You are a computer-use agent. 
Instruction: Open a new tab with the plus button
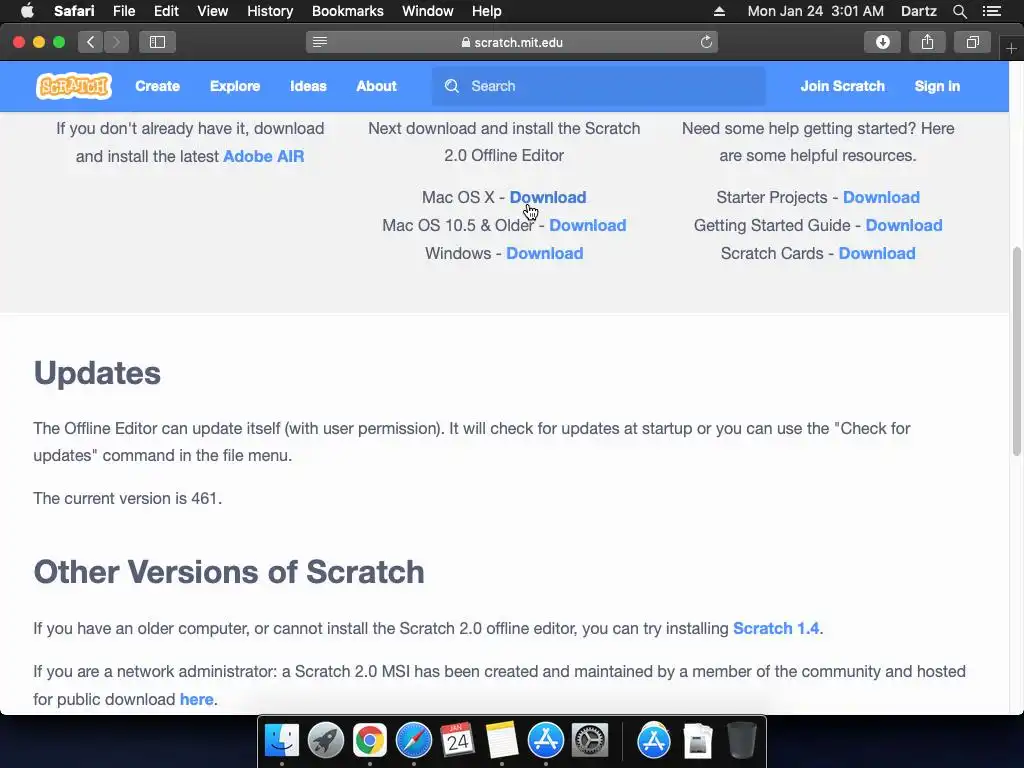point(1011,49)
